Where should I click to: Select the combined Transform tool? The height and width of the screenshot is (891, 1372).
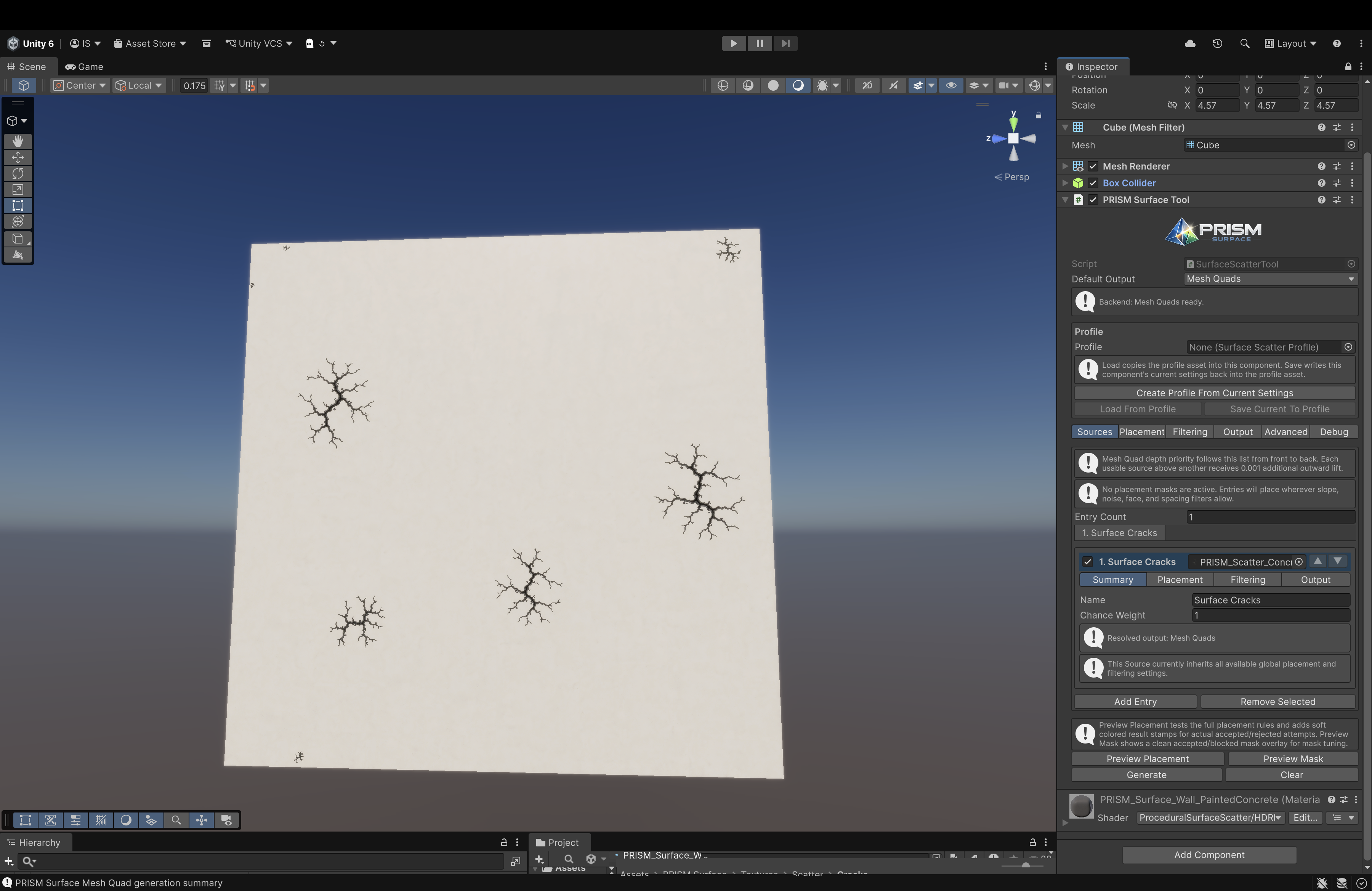[x=18, y=222]
